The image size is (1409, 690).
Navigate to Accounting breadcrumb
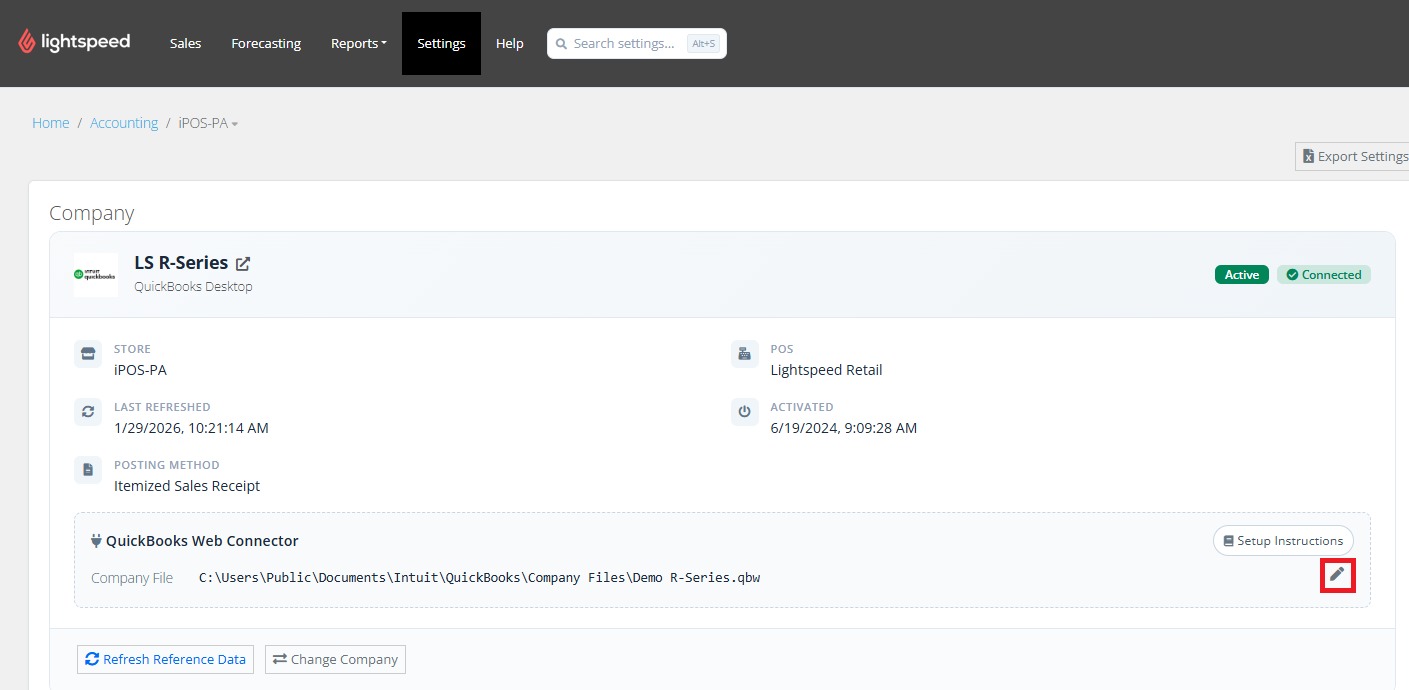124,123
